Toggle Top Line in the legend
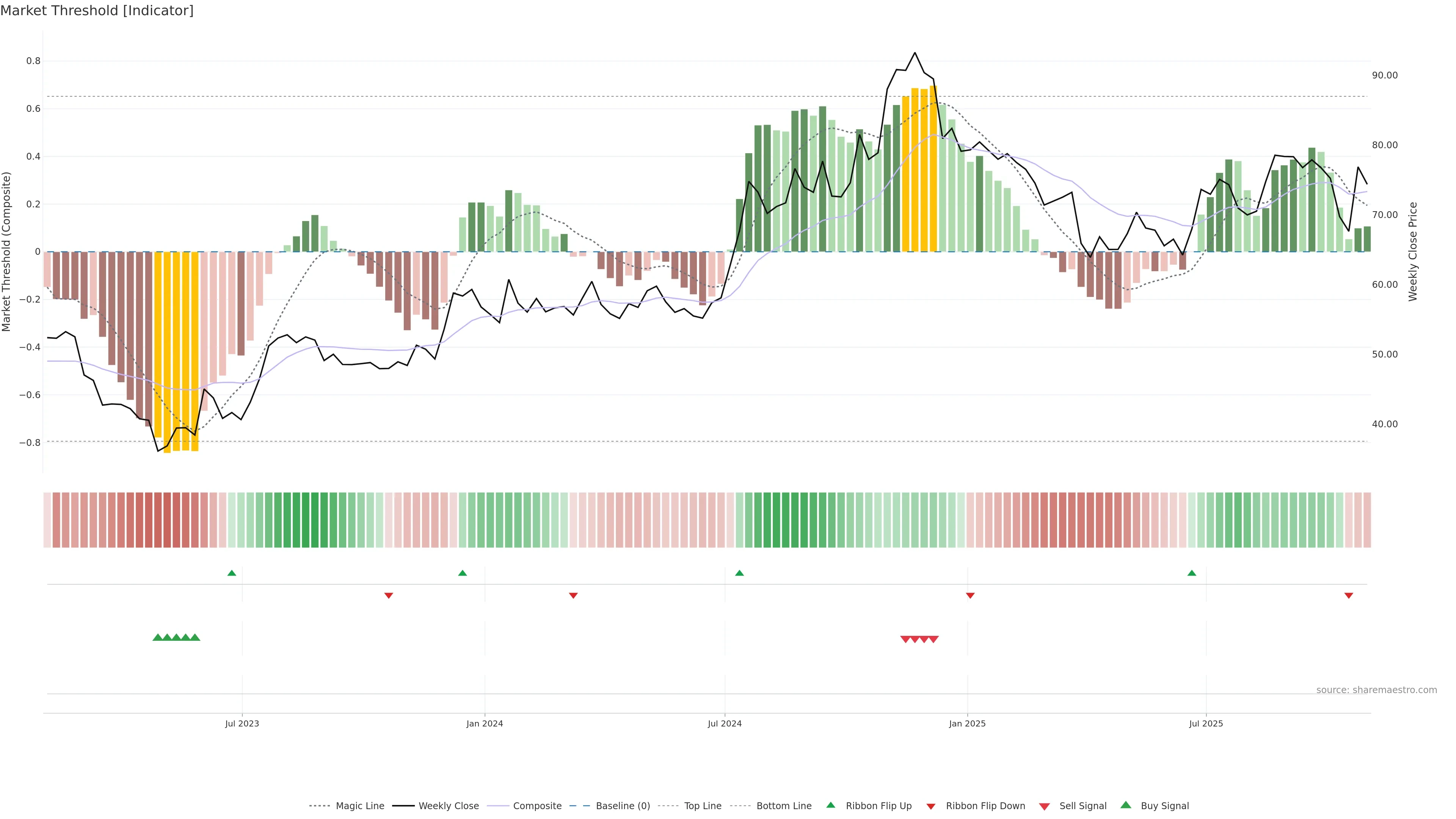The height and width of the screenshot is (819, 1456). (703, 806)
